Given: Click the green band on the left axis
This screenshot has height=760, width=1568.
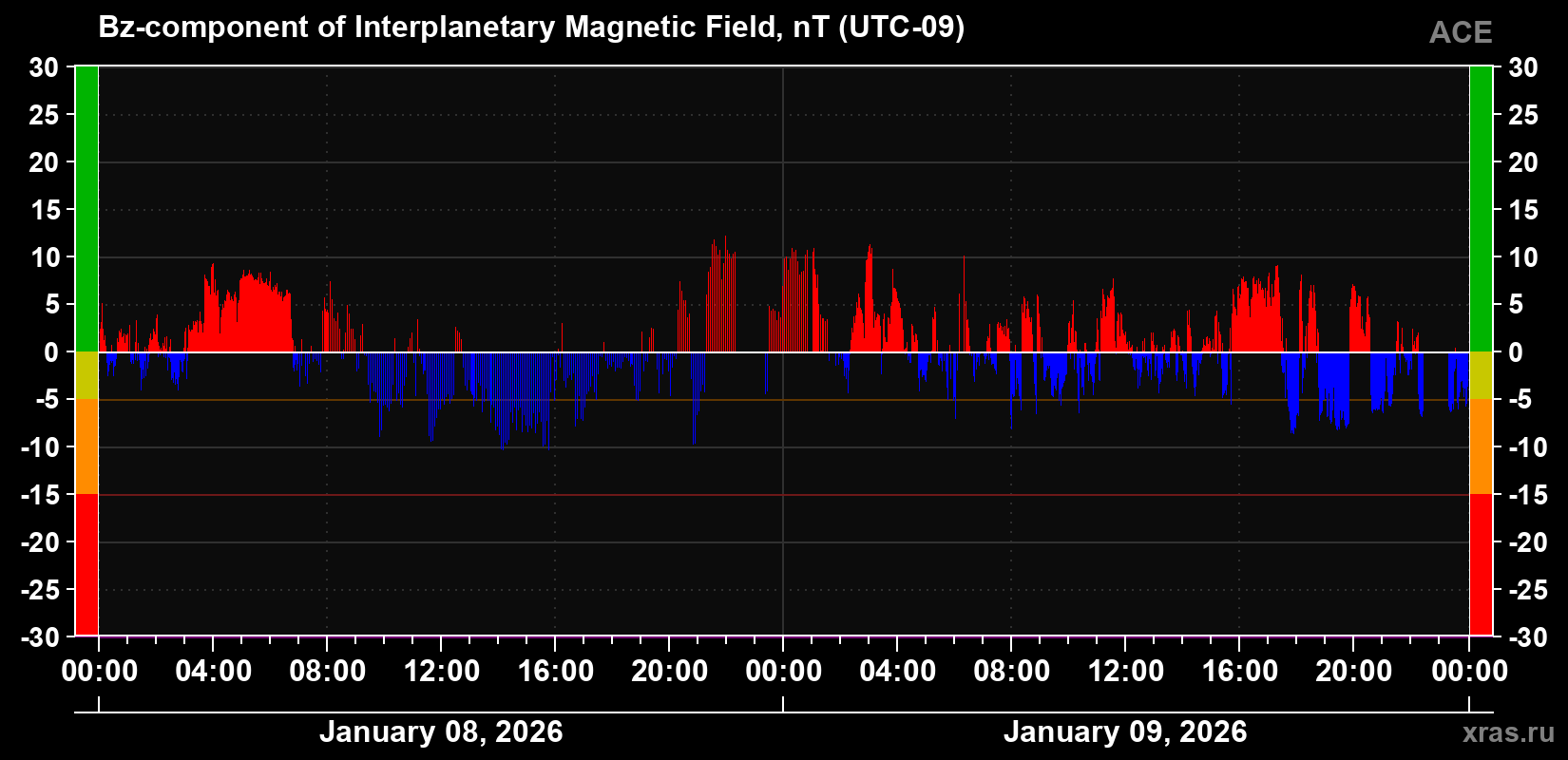Looking at the screenshot, I should coord(86,209).
